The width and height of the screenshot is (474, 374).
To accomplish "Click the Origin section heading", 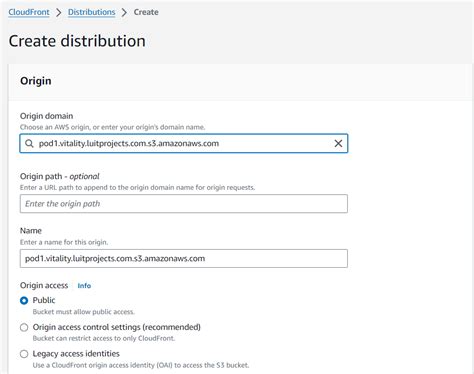I will (36, 81).
